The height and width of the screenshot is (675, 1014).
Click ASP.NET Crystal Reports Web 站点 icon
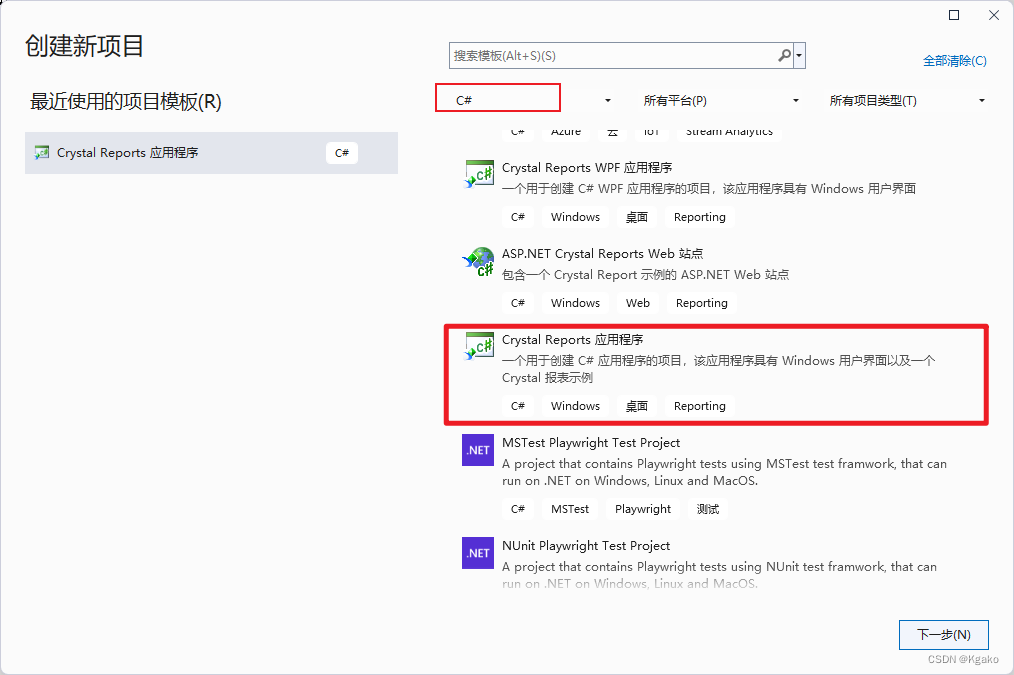coord(479,261)
